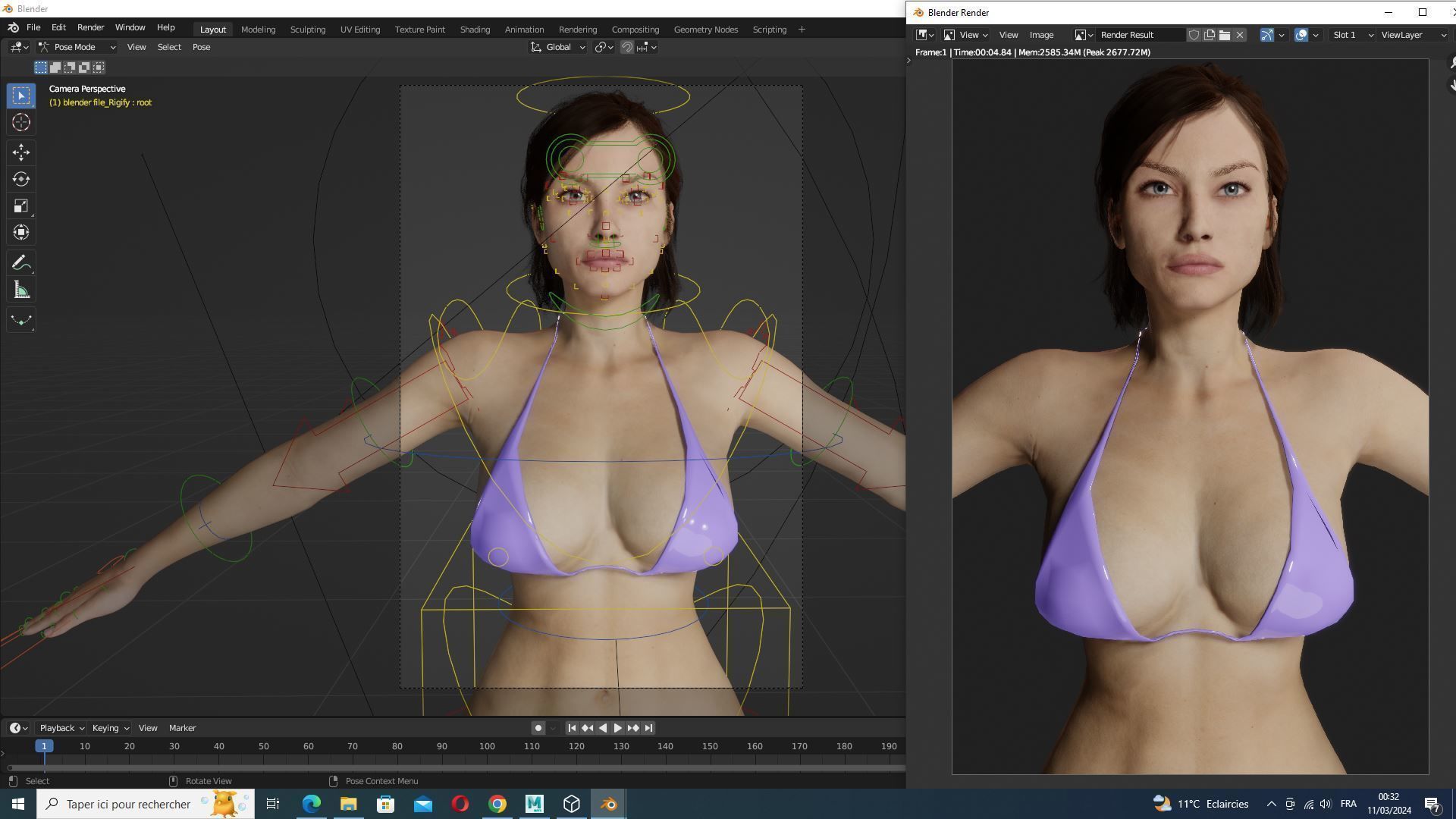This screenshot has width=1456, height=819.
Task: Pick the Measure ruler tool
Action: (x=20, y=290)
